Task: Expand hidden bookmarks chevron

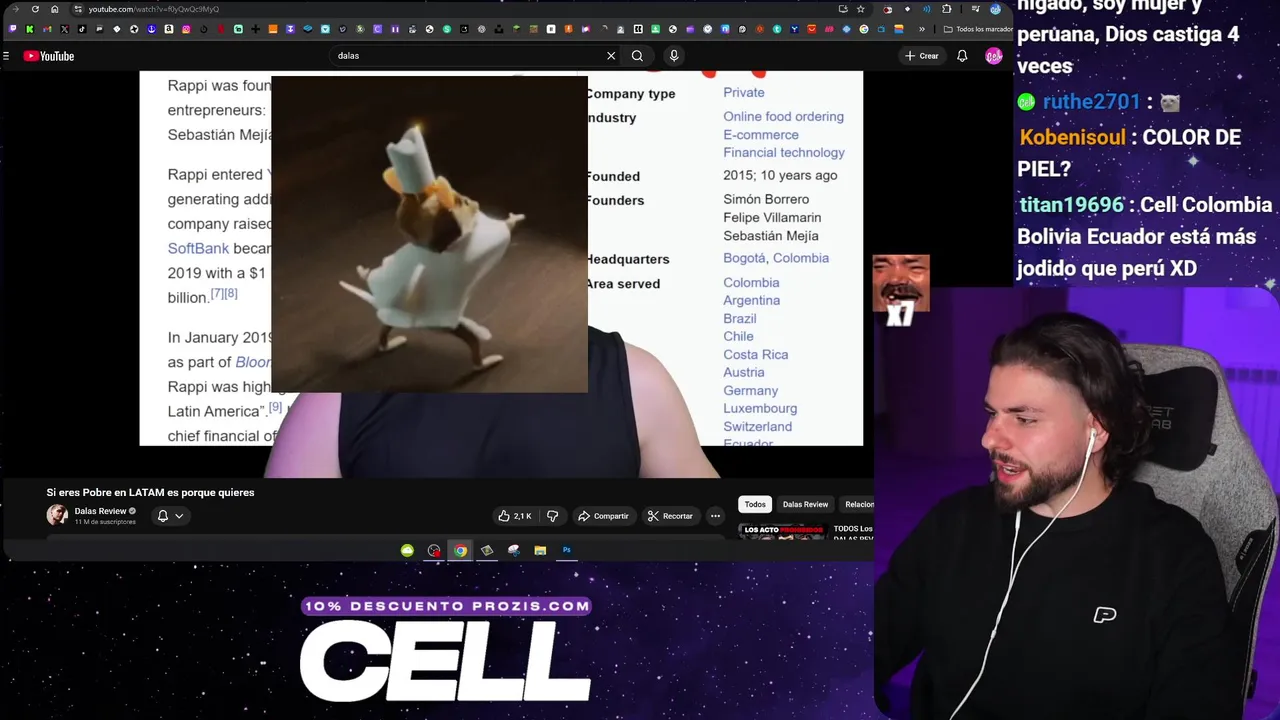Action: pyautogui.click(x=922, y=29)
